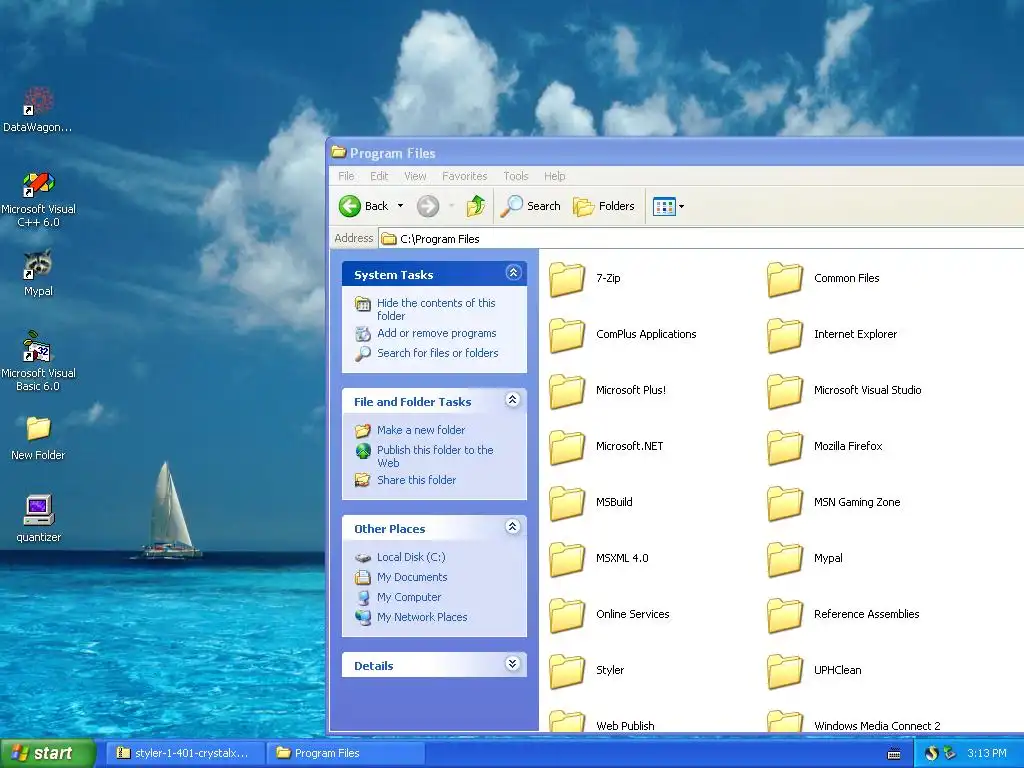
Task: Select the Microsoft Plus! folder icon
Action: 567,392
